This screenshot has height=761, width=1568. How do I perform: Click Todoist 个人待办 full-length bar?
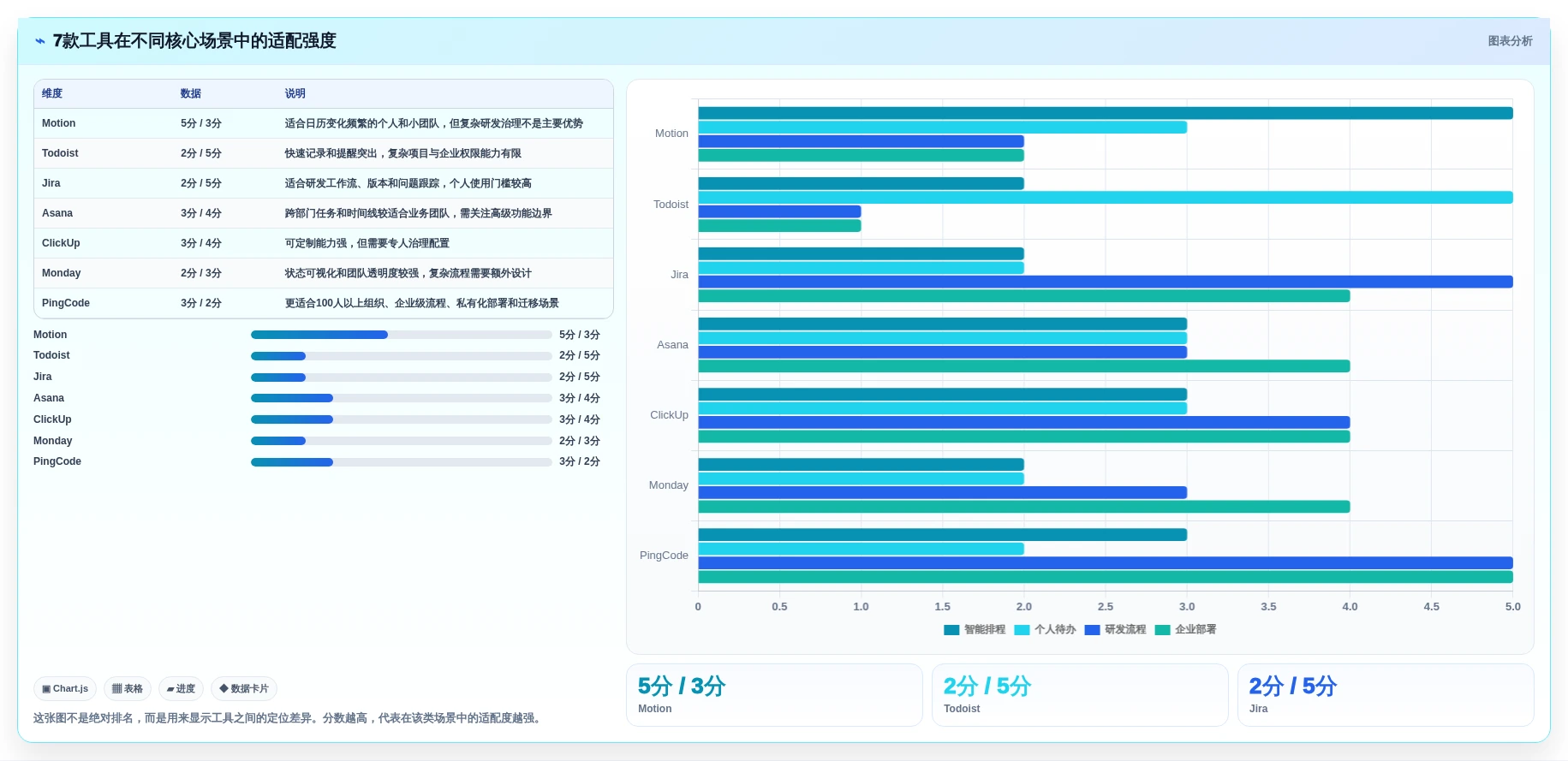pyautogui.click(x=1106, y=198)
